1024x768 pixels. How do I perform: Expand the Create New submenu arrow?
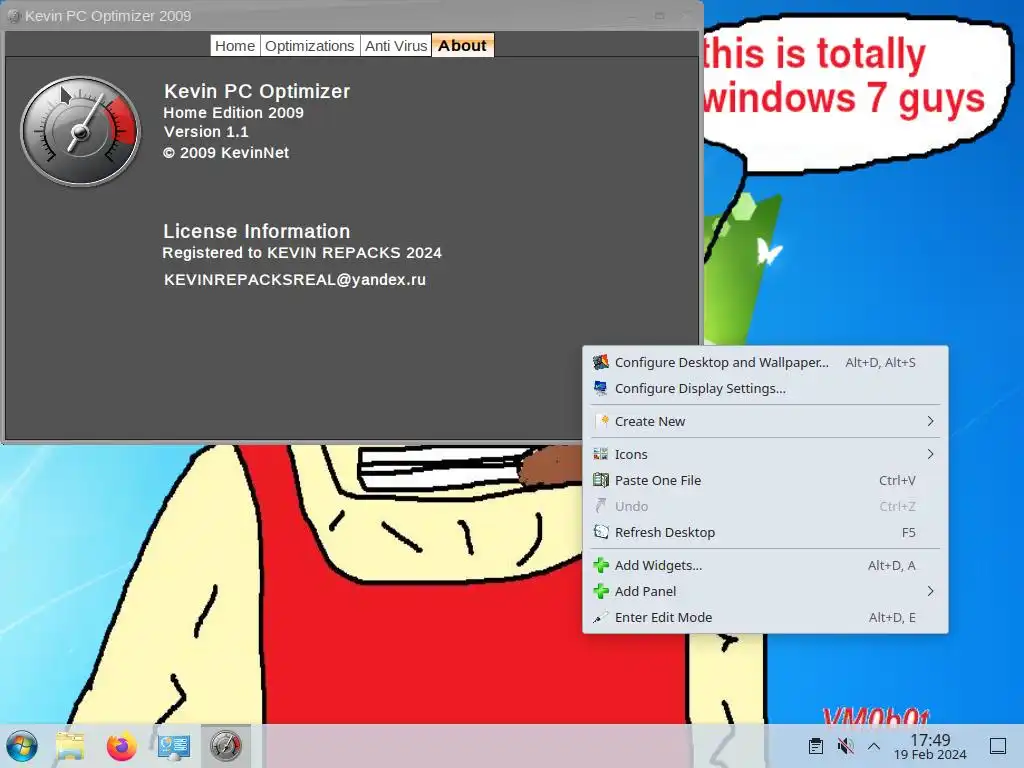(931, 421)
